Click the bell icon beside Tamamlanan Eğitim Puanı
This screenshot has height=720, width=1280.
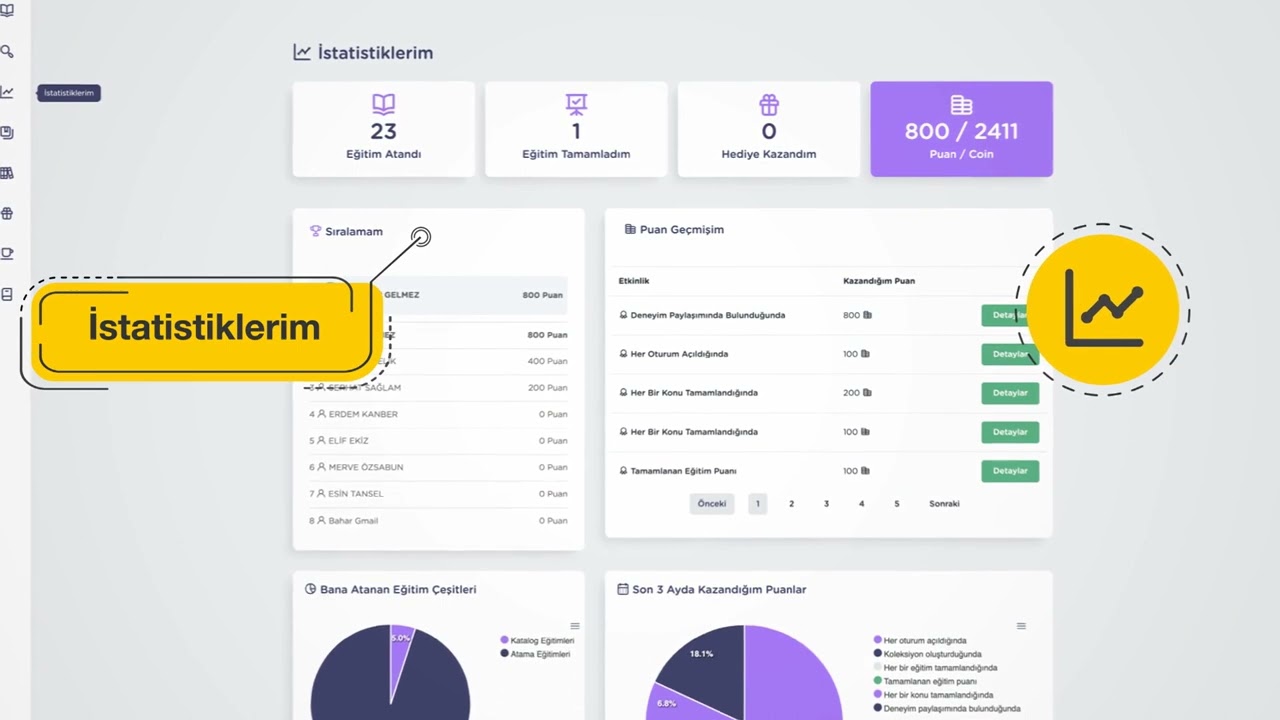point(623,471)
